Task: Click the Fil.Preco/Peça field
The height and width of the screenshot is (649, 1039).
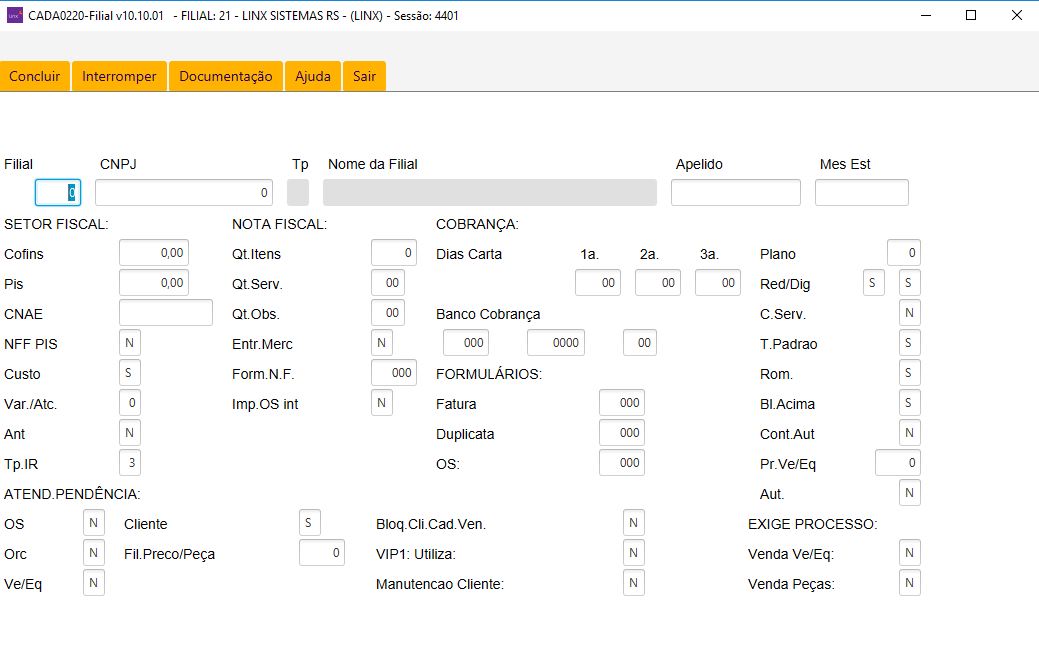Action: (321, 552)
